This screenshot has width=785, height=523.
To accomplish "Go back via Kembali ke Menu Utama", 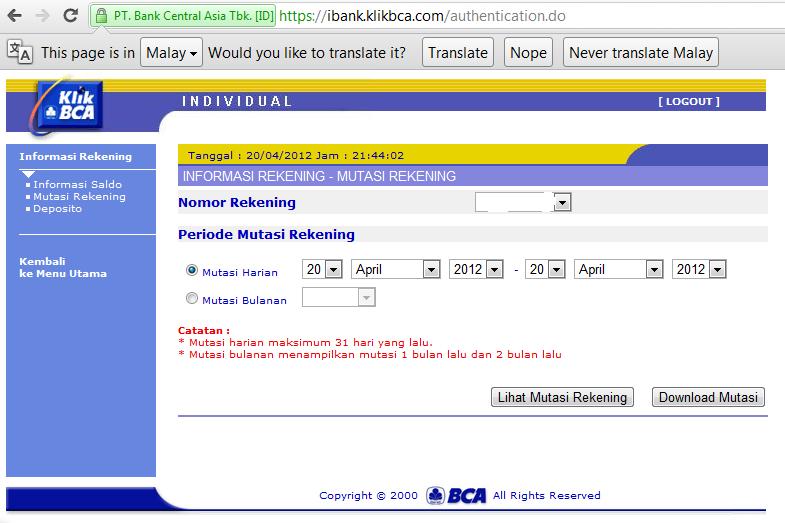I will tap(63, 267).
